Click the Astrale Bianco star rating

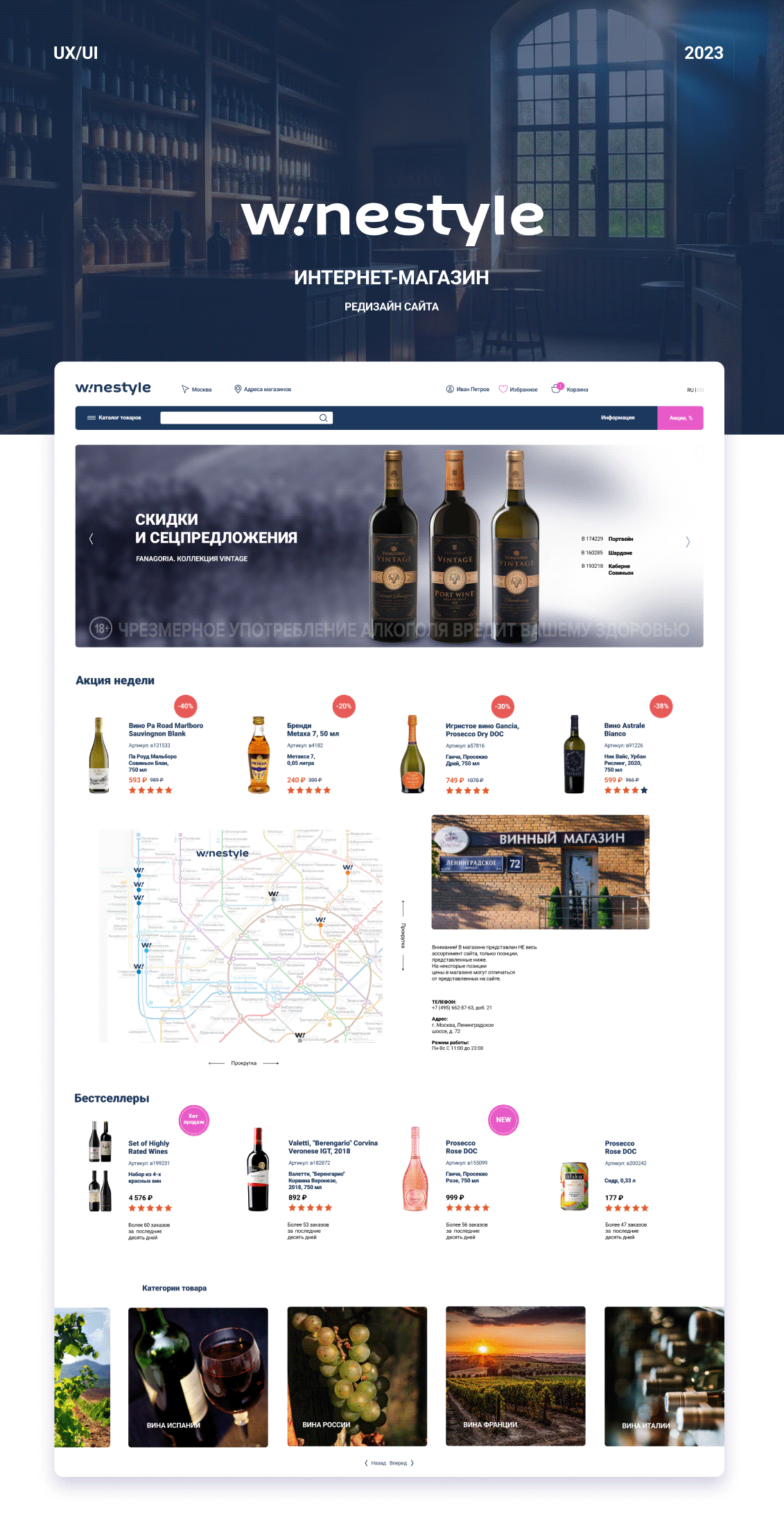pos(626,790)
